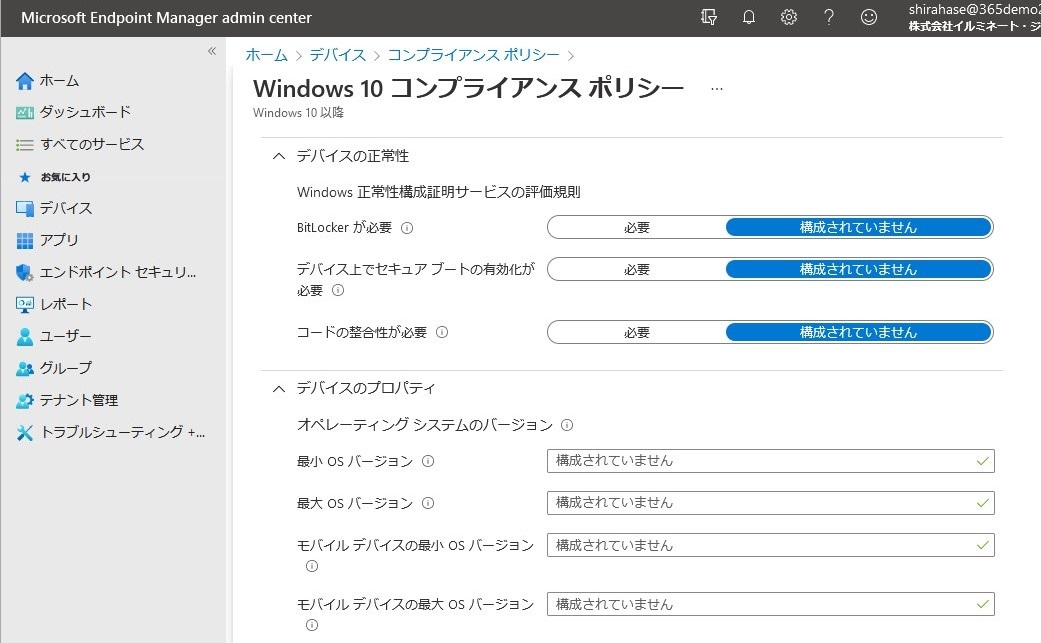Show info for BitLocker が必要
The height and width of the screenshot is (643, 1041).
click(x=407, y=228)
